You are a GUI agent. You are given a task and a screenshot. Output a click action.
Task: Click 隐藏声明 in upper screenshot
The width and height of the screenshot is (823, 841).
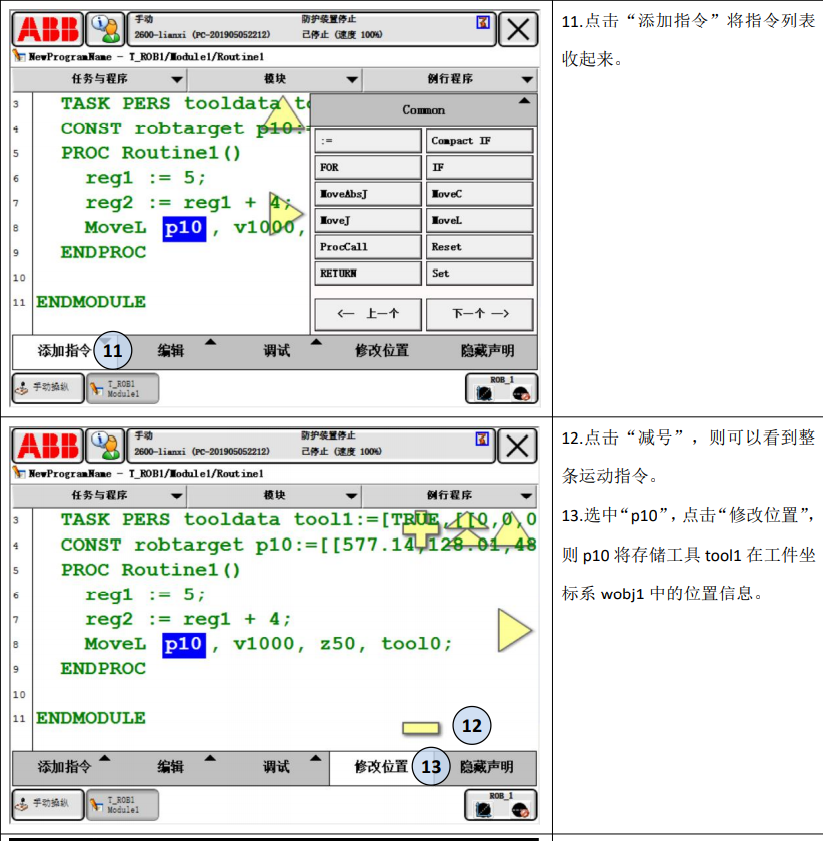[x=487, y=351]
